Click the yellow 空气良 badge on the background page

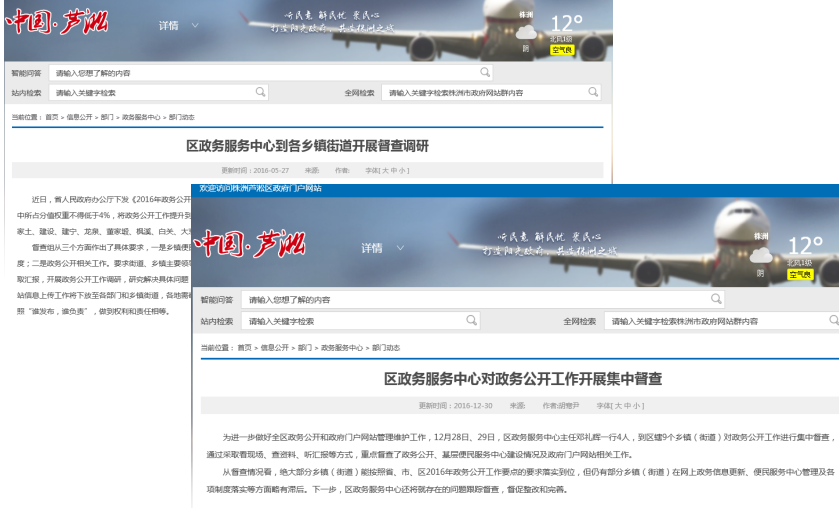562,49
